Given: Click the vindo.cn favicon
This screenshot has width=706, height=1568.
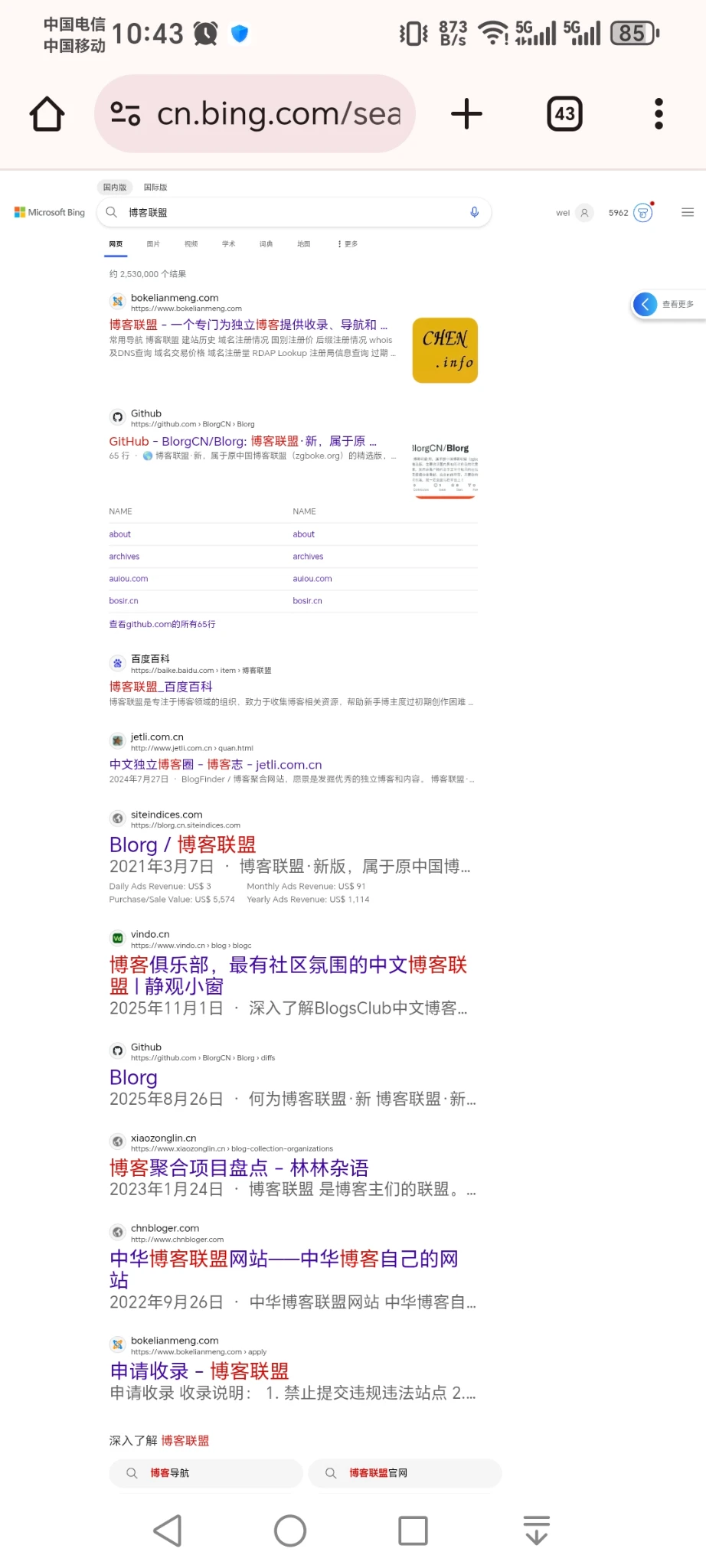Looking at the screenshot, I should [x=117, y=938].
